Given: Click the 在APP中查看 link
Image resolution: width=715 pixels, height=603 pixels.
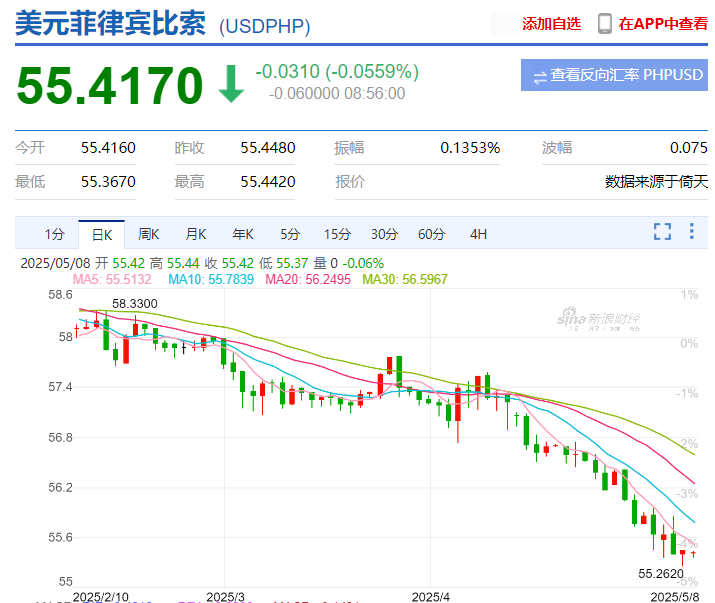Looking at the screenshot, I should (x=663, y=24).
